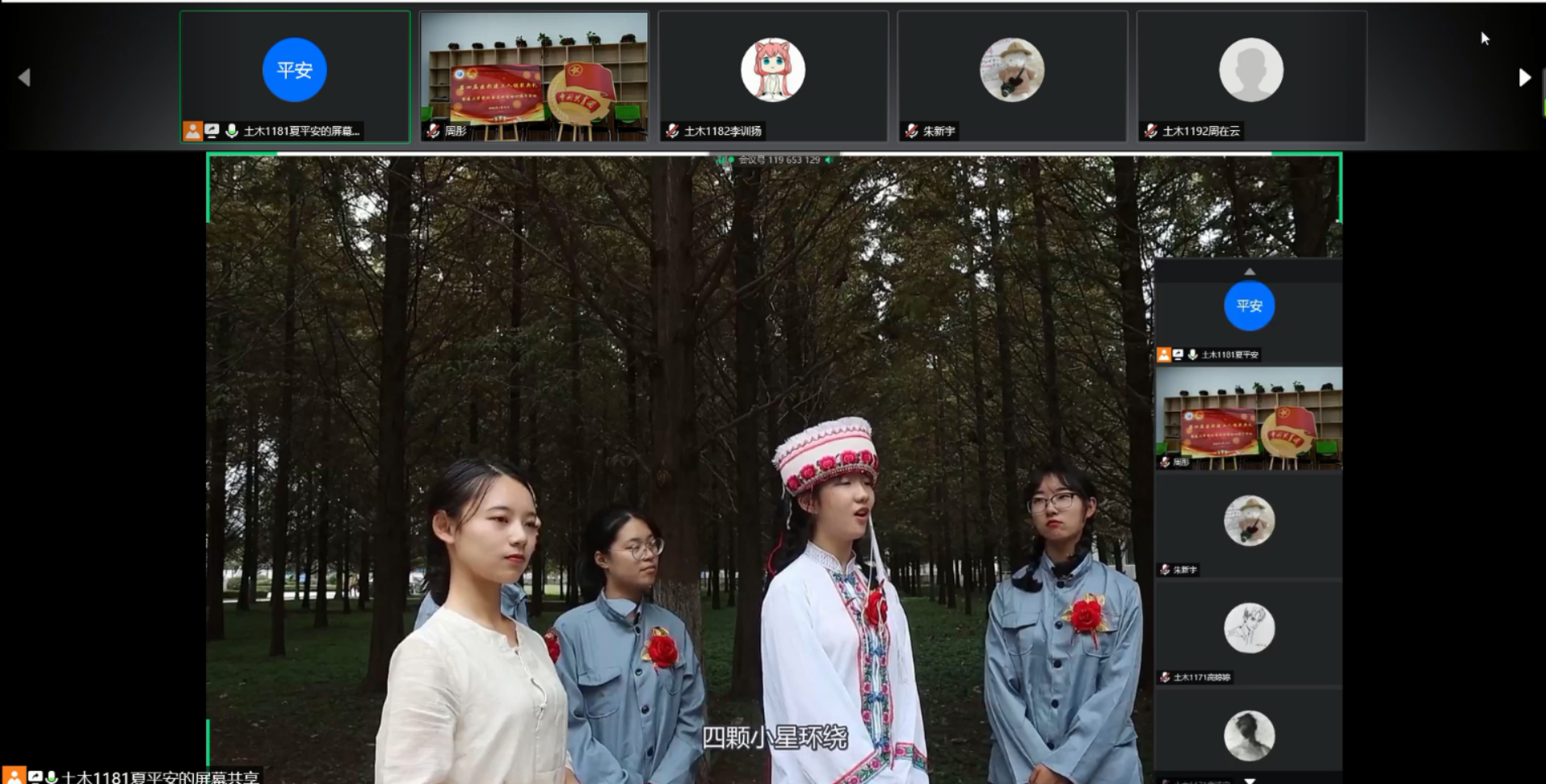Screen dimensions: 1546x784
Task: Click the meeting ID 119 653 129 indicator
Action: pos(778,160)
